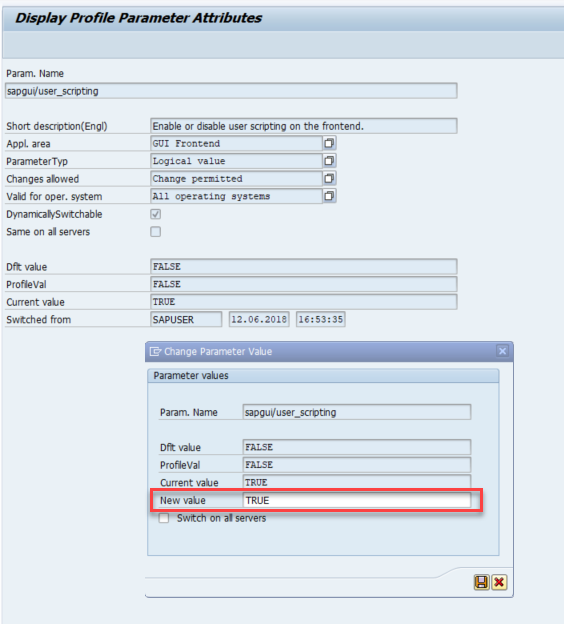
Task: Check the Same on all servers box
Action: [156, 232]
